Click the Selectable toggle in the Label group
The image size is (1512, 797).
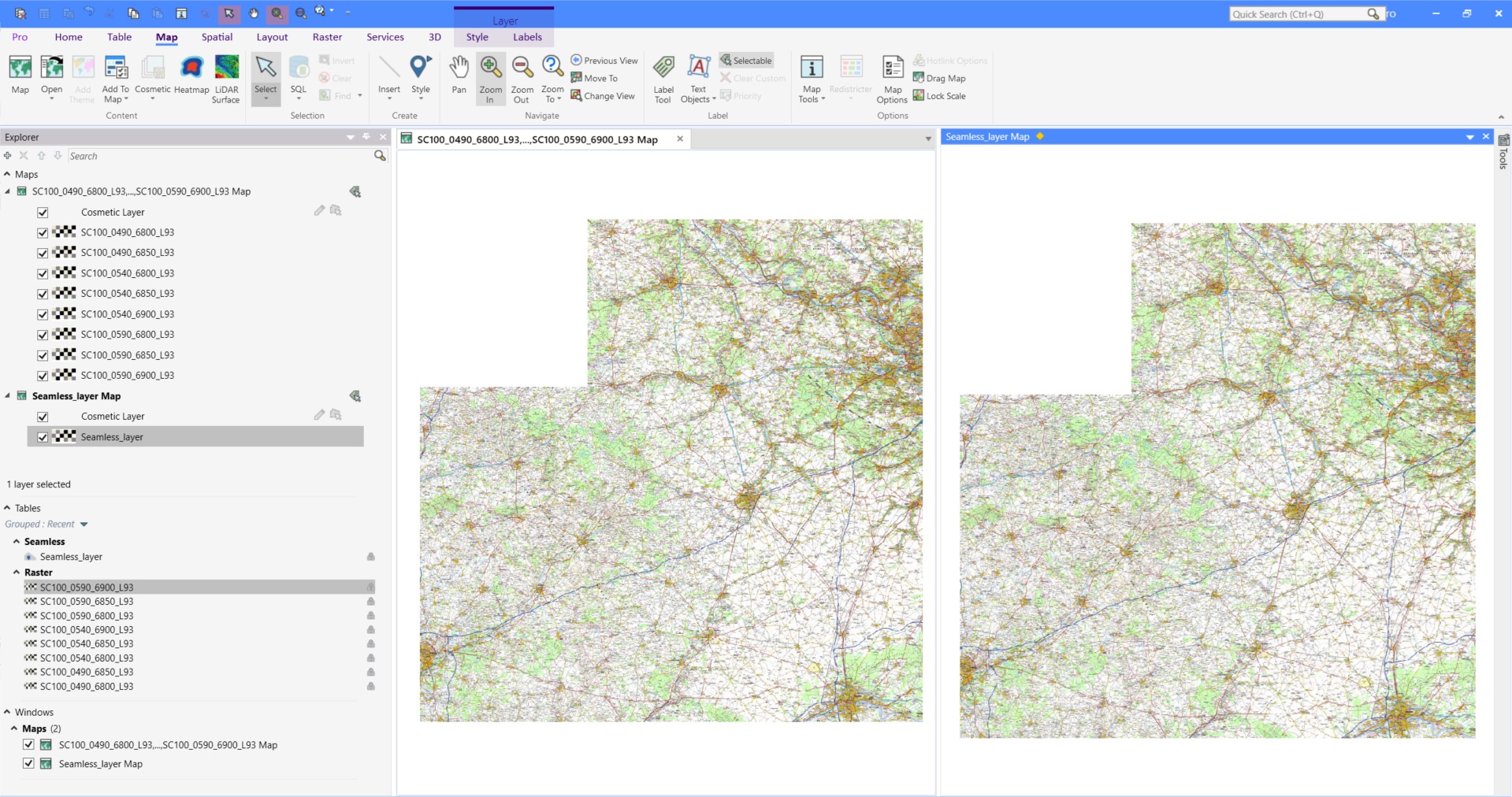click(x=746, y=61)
